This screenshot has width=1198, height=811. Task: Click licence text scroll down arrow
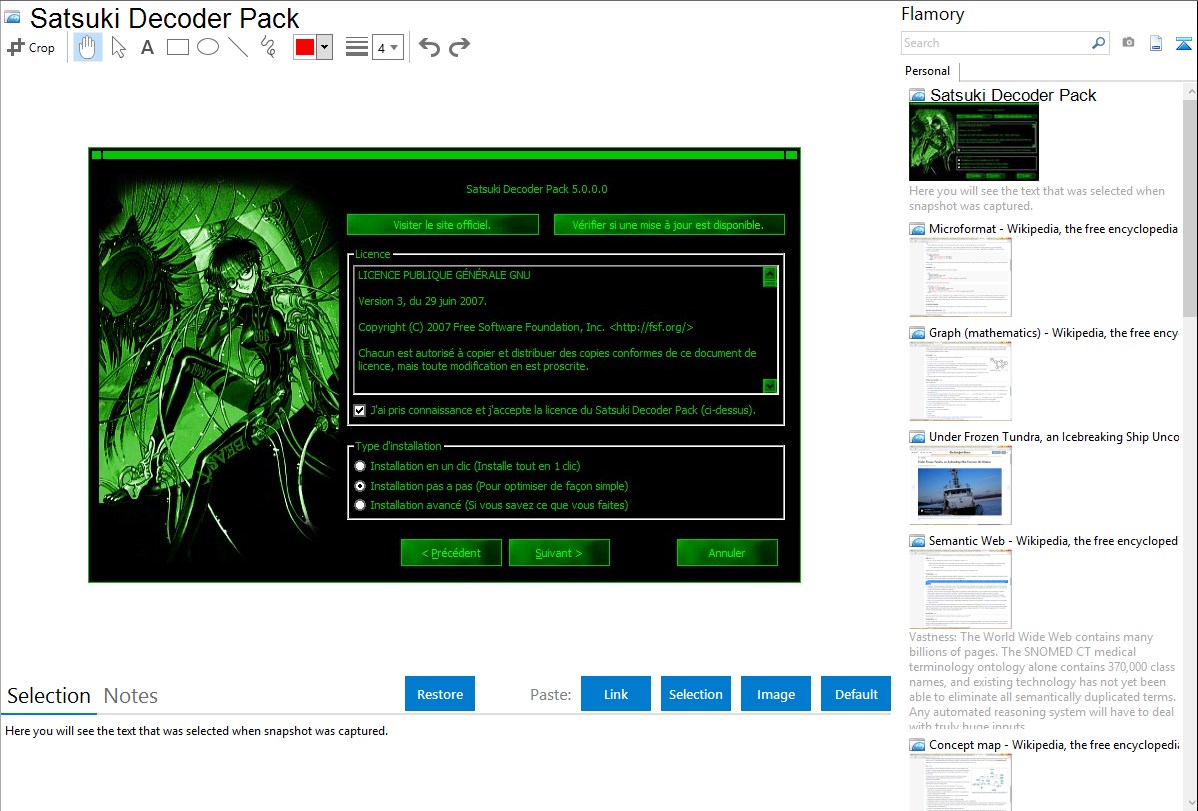(x=770, y=386)
